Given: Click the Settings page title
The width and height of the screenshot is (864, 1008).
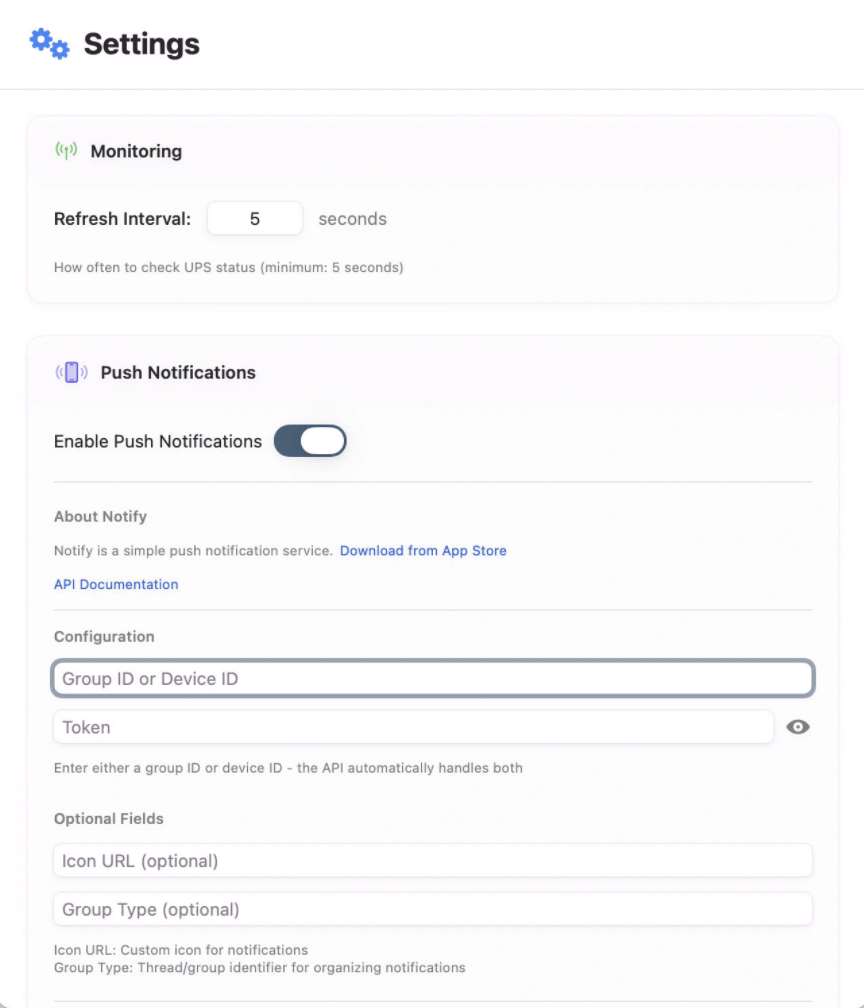Looking at the screenshot, I should 141,45.
